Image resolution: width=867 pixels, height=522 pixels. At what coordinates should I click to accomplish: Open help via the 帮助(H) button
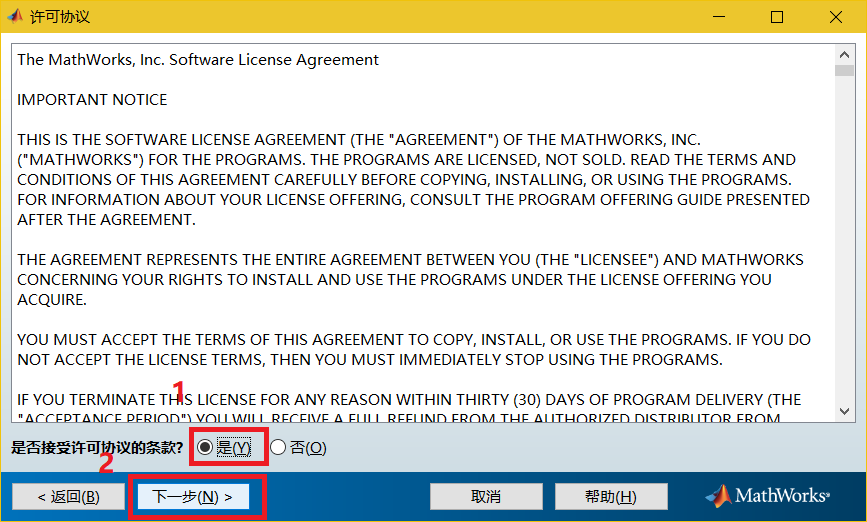610,497
